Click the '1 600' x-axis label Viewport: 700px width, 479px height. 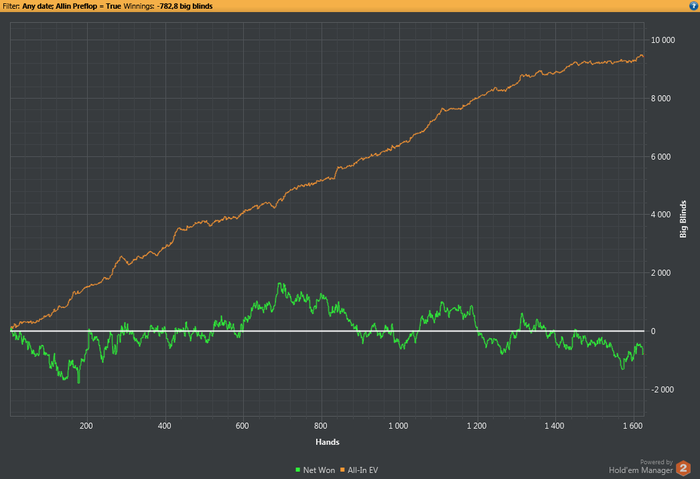[633, 426]
